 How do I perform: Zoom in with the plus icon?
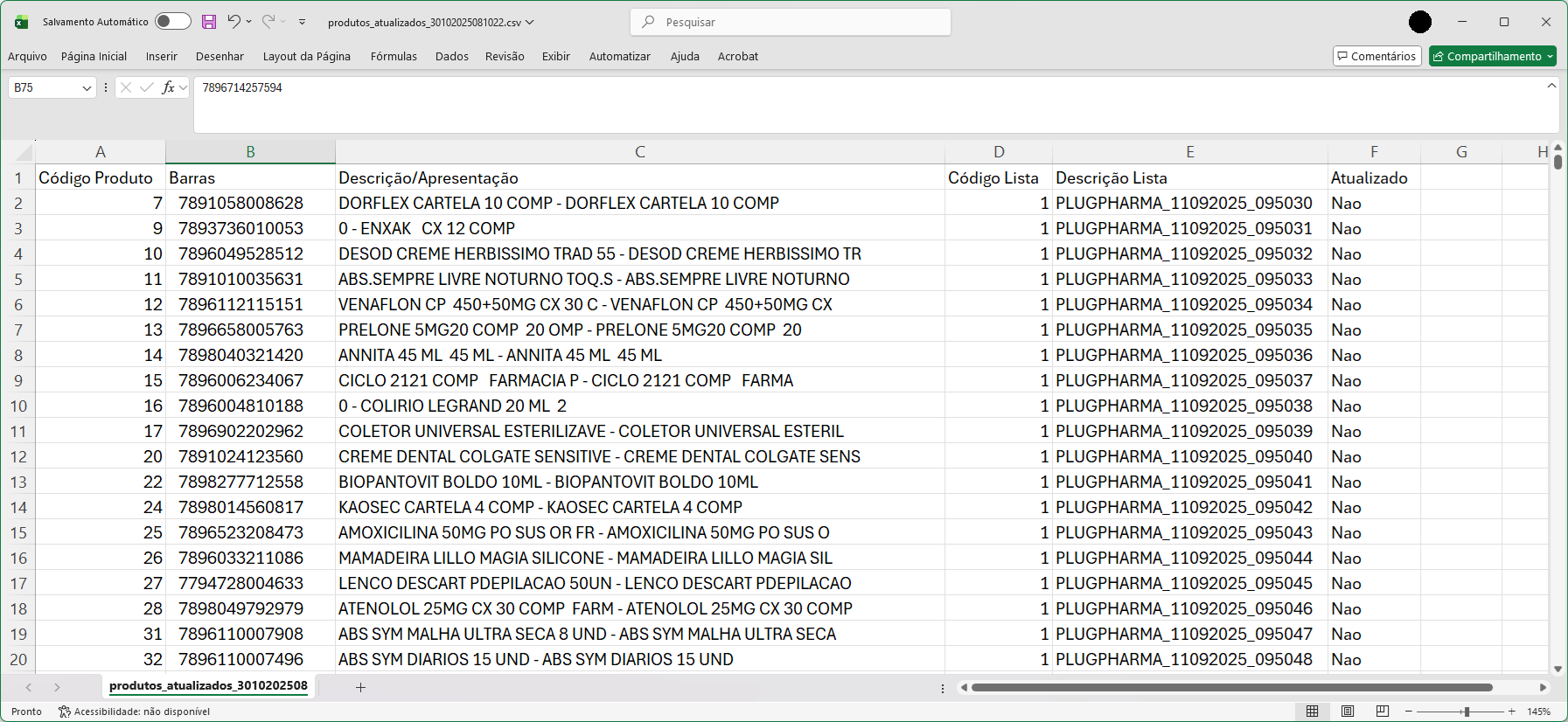1511,712
